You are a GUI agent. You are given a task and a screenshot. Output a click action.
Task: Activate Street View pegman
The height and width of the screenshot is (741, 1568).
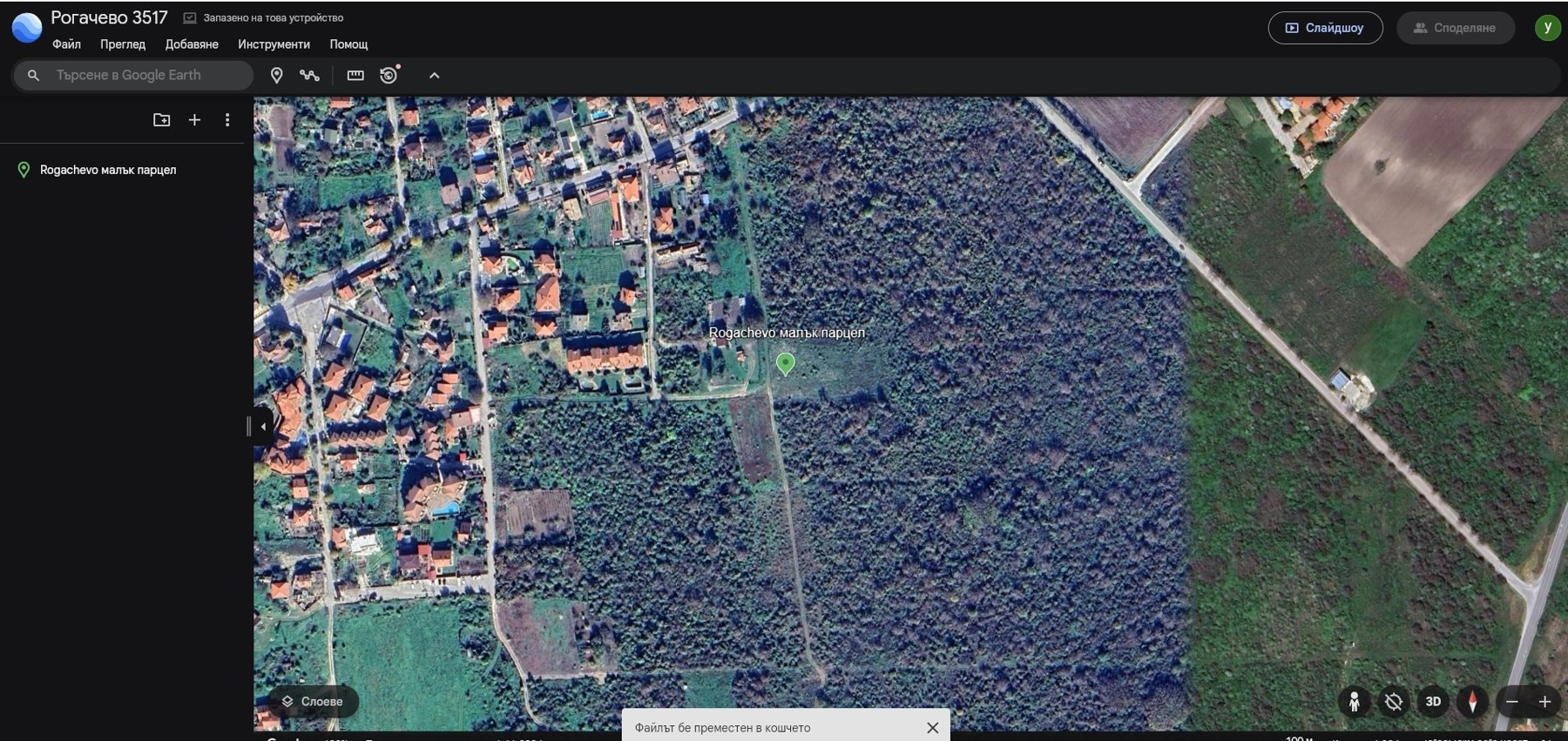pyautogui.click(x=1355, y=702)
